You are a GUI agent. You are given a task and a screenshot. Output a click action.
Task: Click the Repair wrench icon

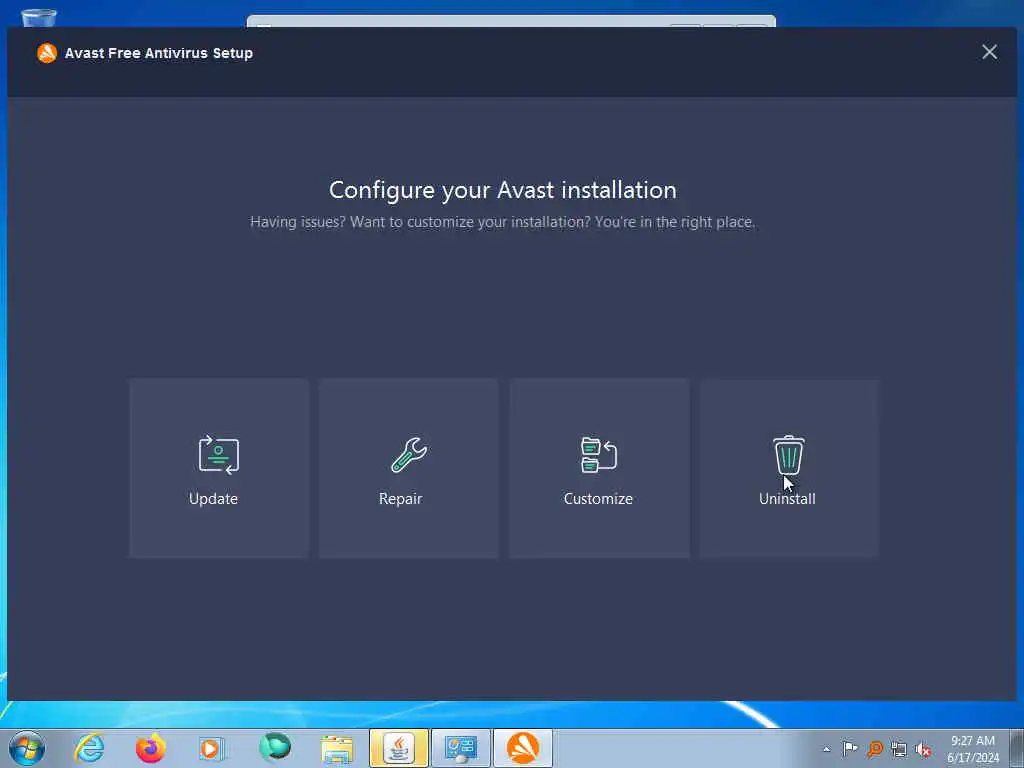tap(409, 455)
